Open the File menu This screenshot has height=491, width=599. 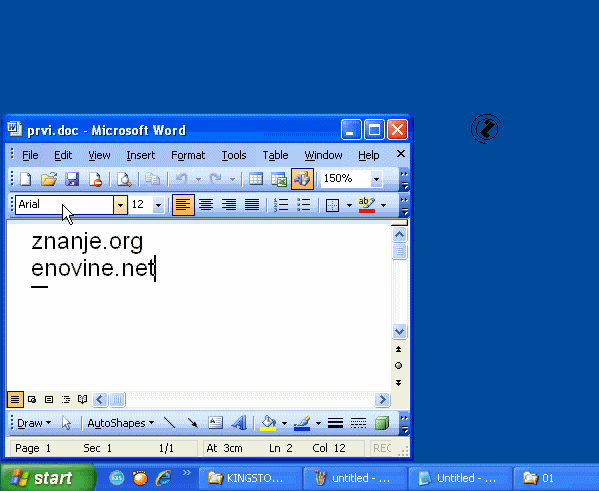pyautogui.click(x=30, y=155)
